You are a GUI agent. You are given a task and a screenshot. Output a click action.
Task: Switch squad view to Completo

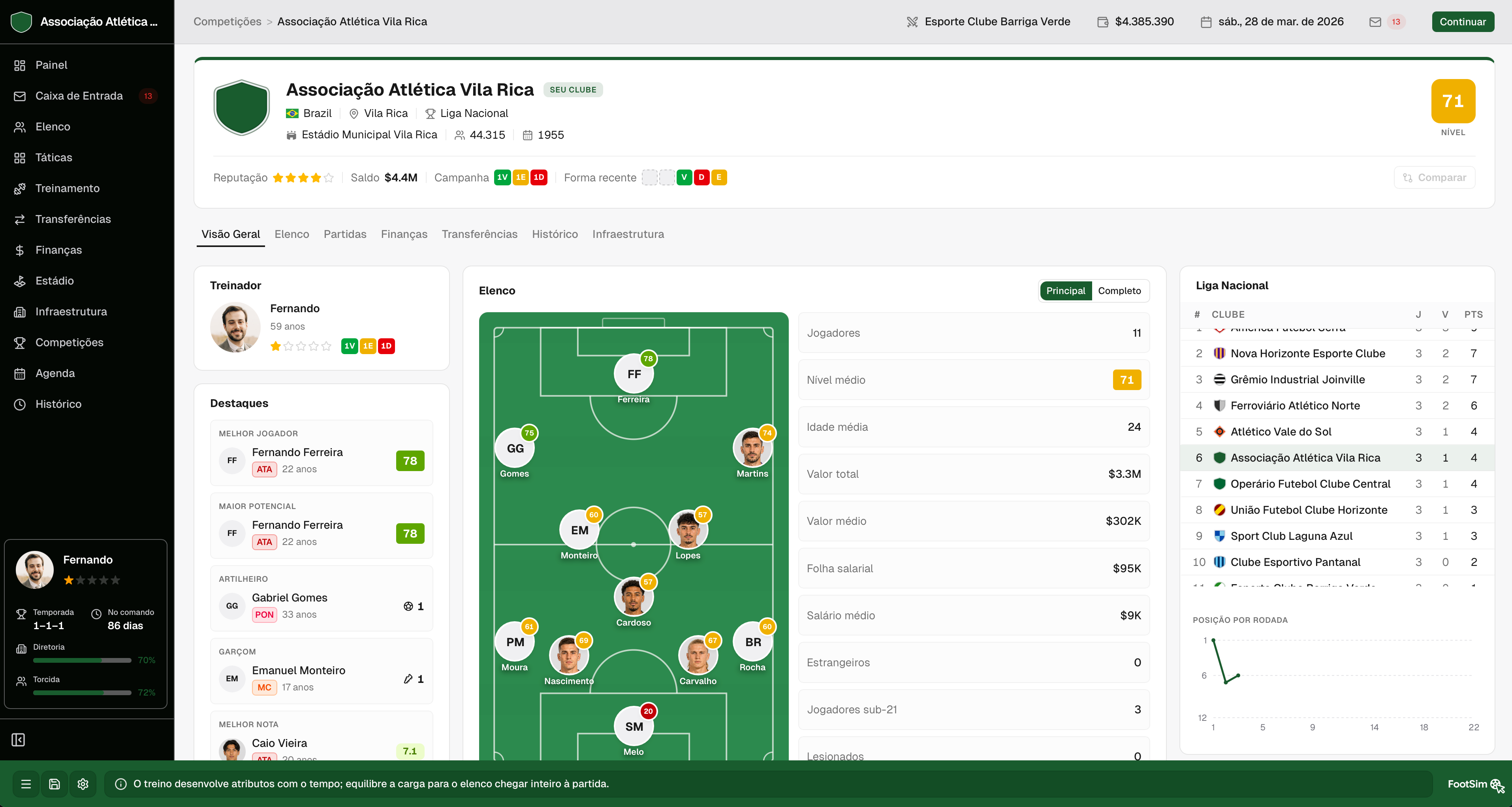(1119, 291)
